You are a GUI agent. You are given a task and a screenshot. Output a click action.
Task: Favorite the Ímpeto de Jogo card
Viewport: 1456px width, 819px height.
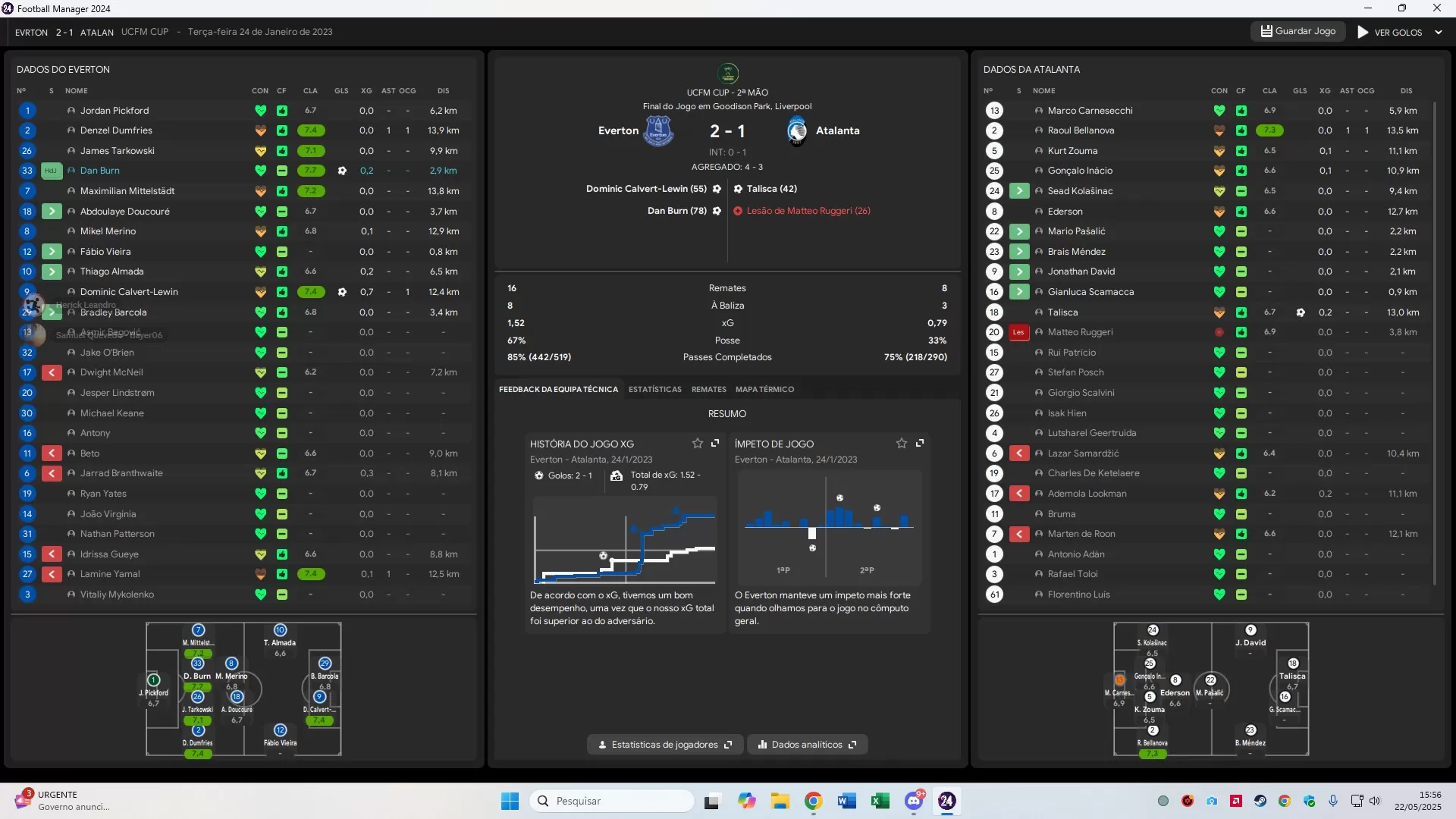902,444
